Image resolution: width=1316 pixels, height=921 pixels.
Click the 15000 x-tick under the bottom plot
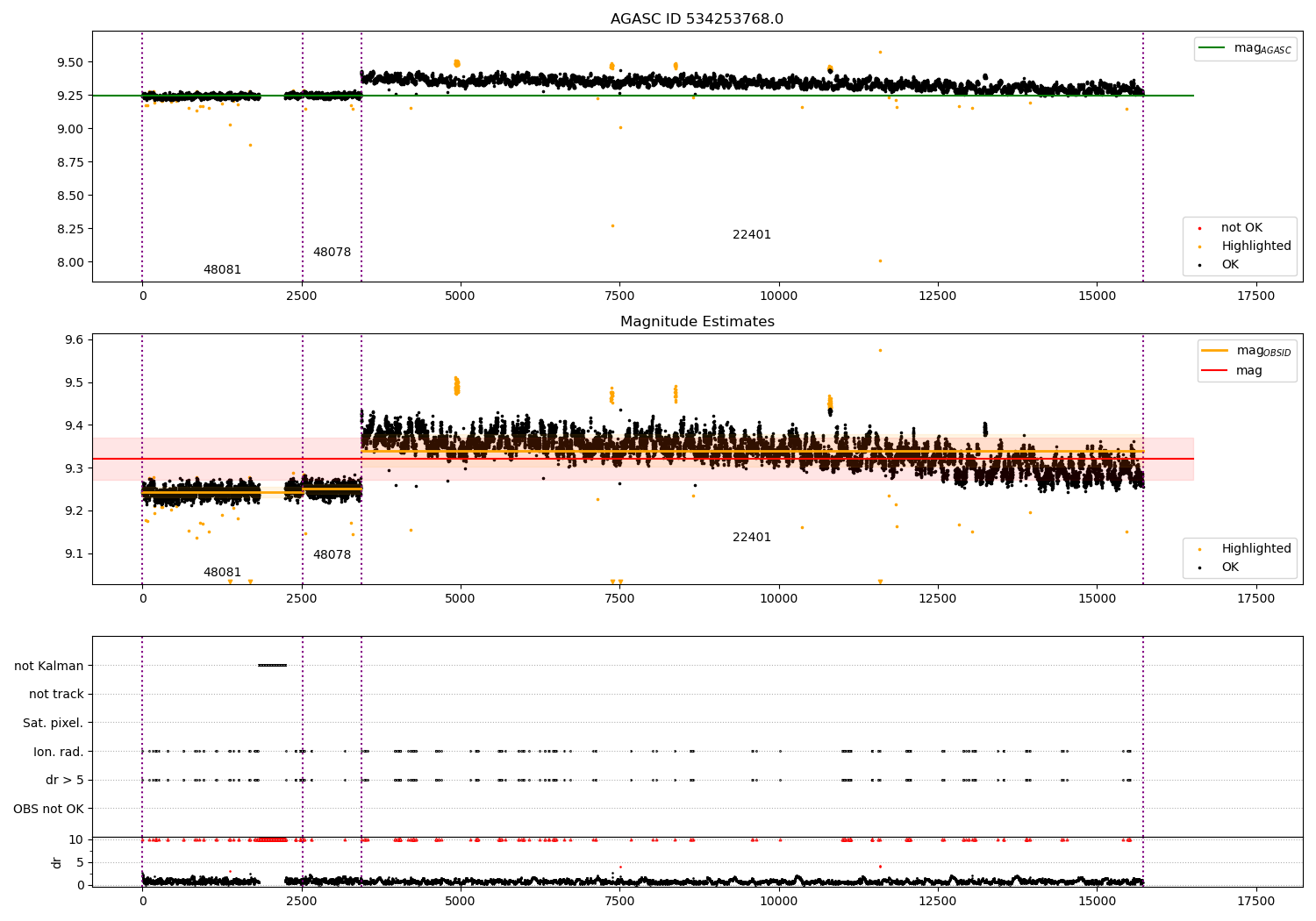click(x=1097, y=902)
